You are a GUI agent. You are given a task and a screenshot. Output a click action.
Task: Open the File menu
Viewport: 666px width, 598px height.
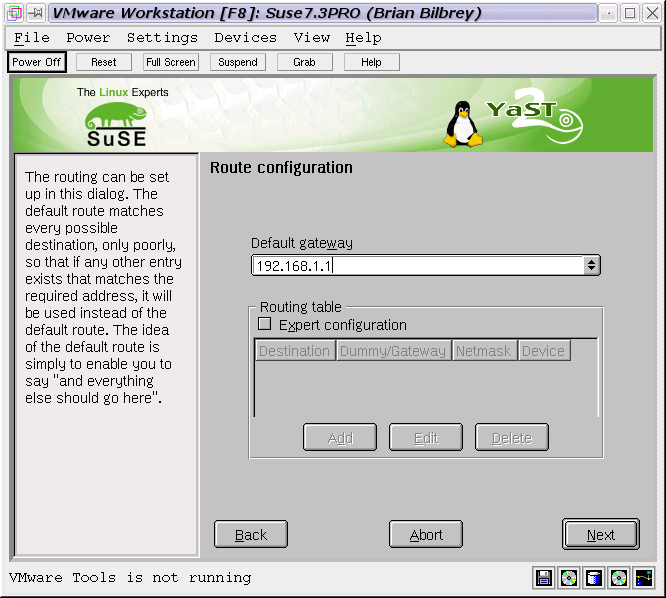coord(32,38)
